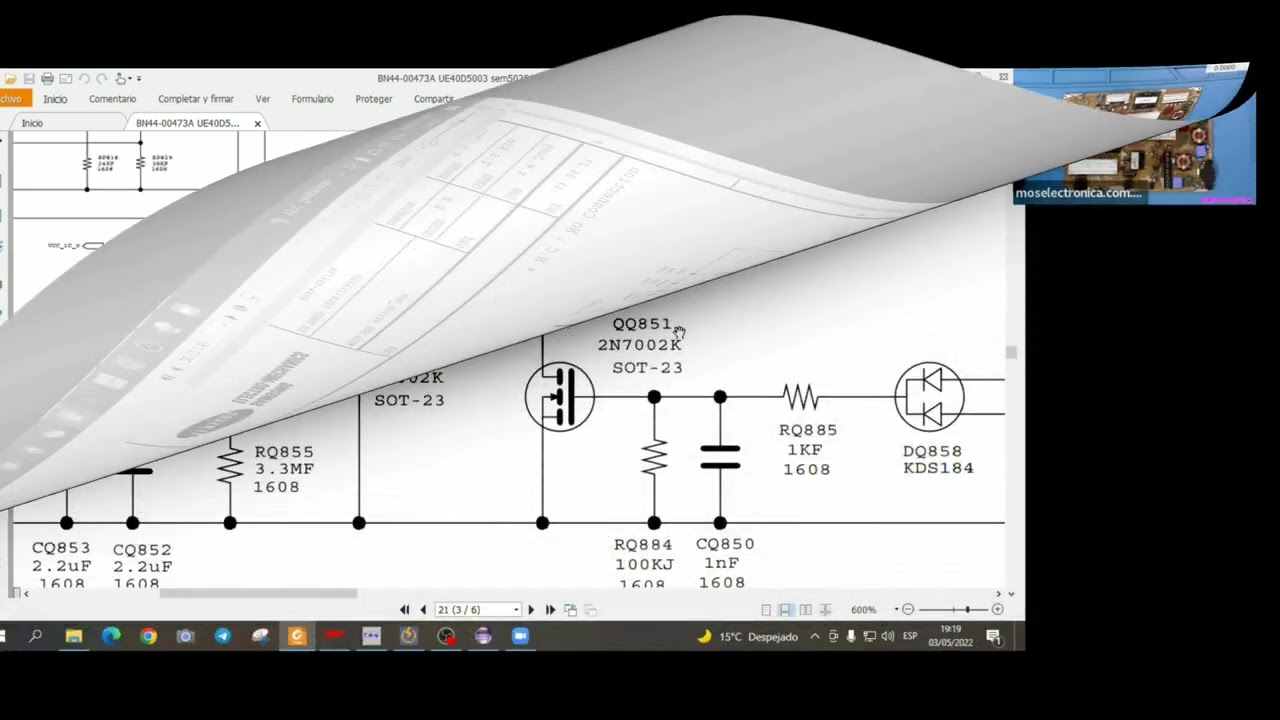
Task: Open the page number dropdown
Action: [x=516, y=609]
